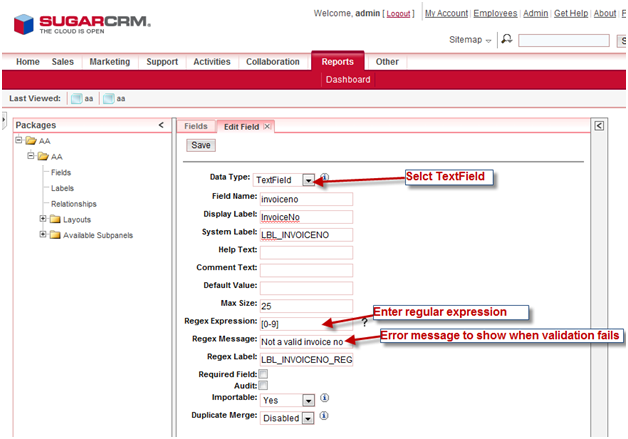Image resolution: width=628 pixels, height=439 pixels.
Task: Click the Regex Label input
Action: tap(306, 359)
